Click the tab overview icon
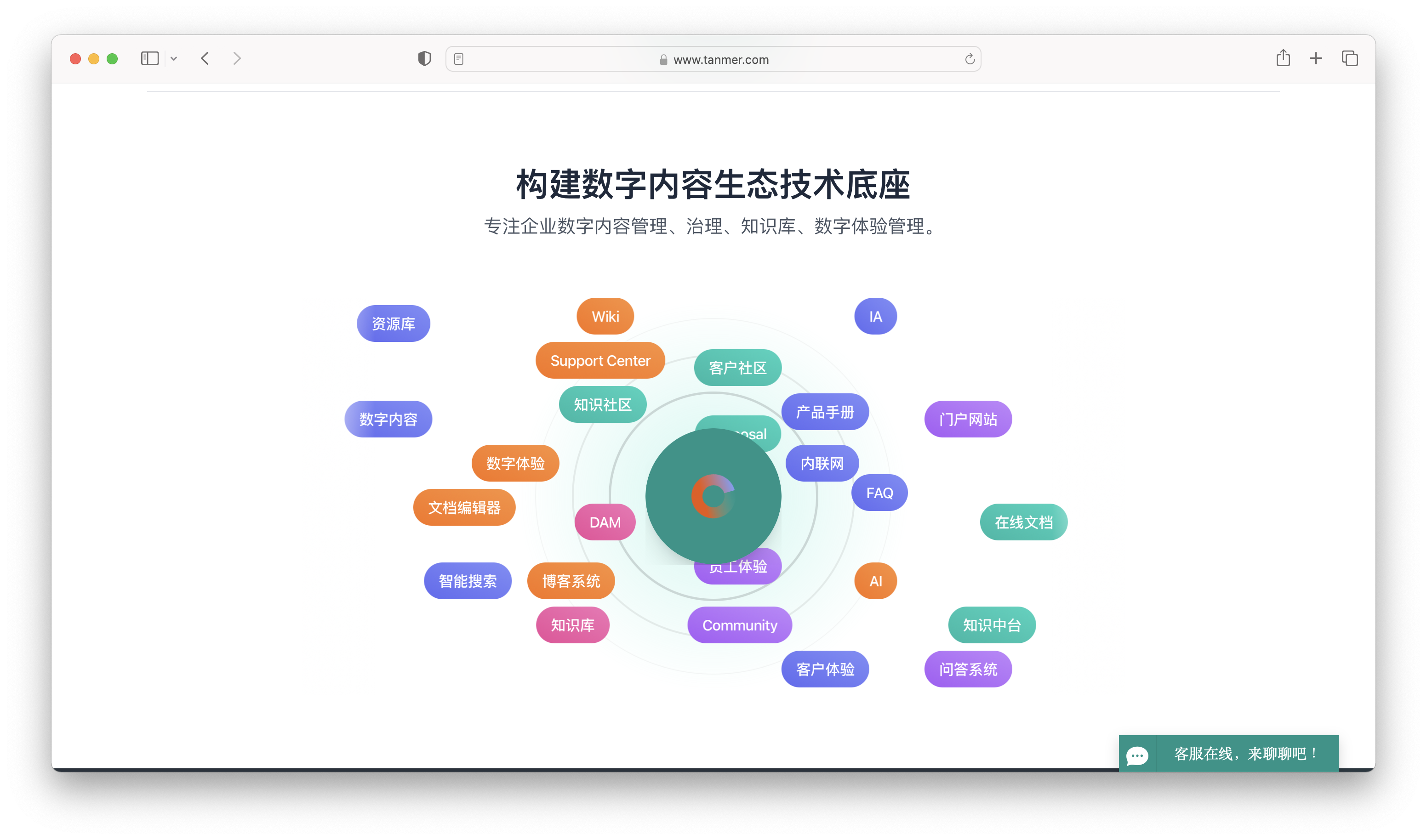The image size is (1427, 840). click(1349, 58)
